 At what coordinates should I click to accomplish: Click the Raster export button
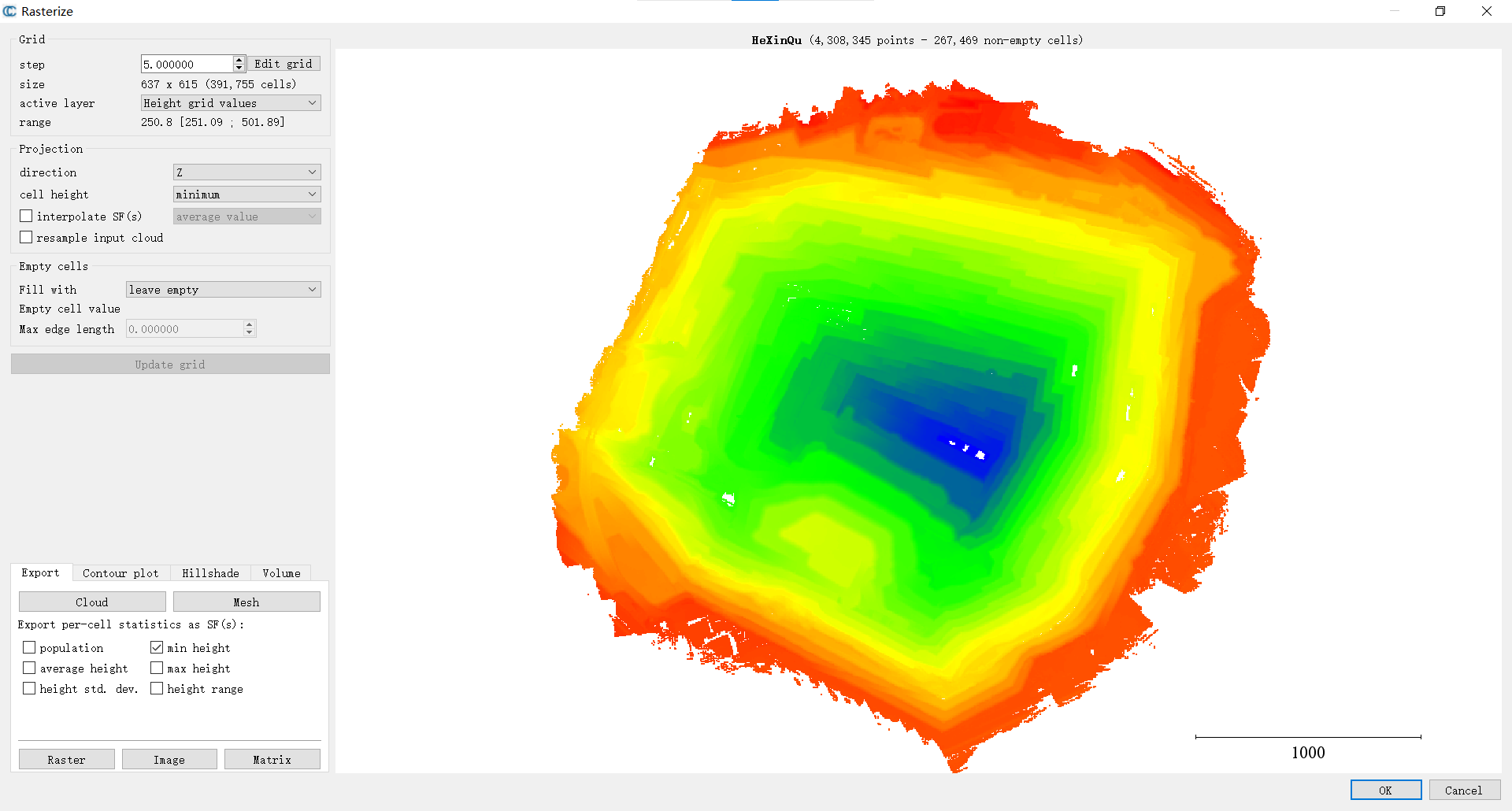67,759
